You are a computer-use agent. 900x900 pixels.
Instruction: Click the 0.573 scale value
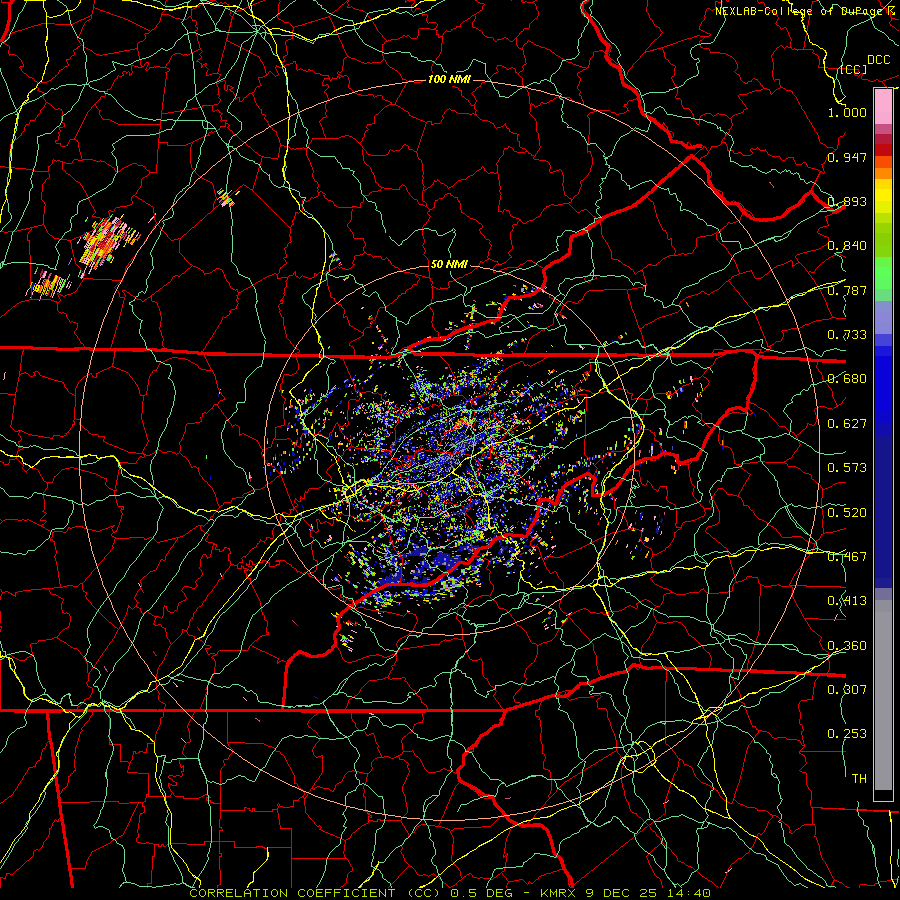pos(847,468)
